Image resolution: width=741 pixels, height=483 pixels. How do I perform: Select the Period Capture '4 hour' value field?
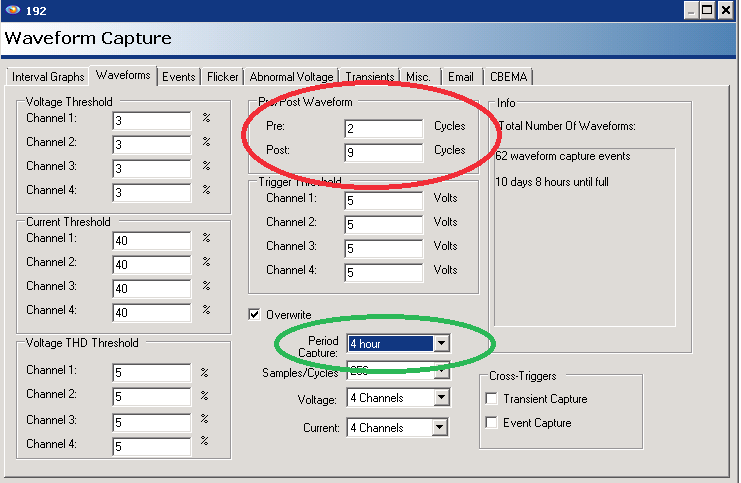tap(390, 344)
